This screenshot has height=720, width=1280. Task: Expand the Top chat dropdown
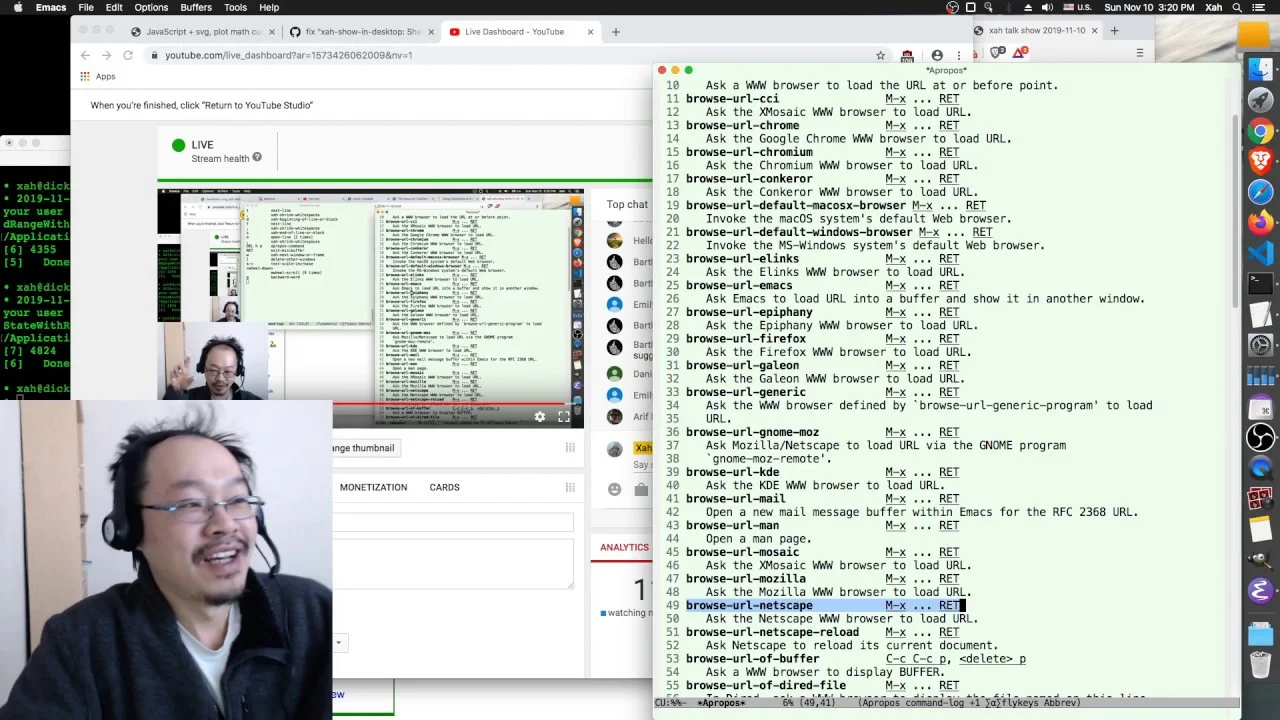[628, 204]
